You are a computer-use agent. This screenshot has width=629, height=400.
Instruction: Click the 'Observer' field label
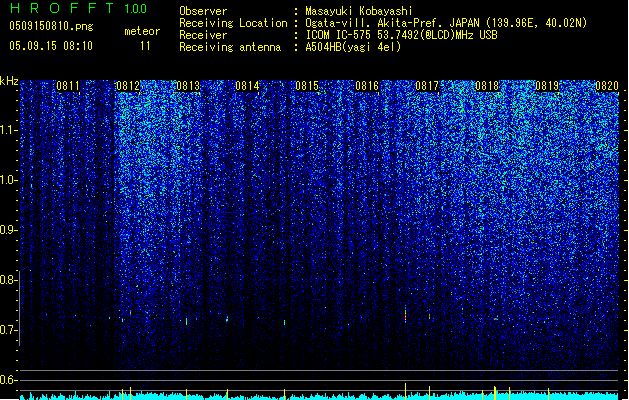(203, 11)
